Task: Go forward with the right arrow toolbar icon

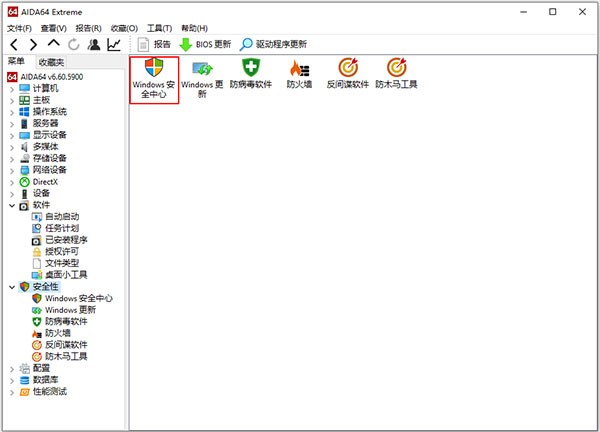Action: tap(33, 45)
